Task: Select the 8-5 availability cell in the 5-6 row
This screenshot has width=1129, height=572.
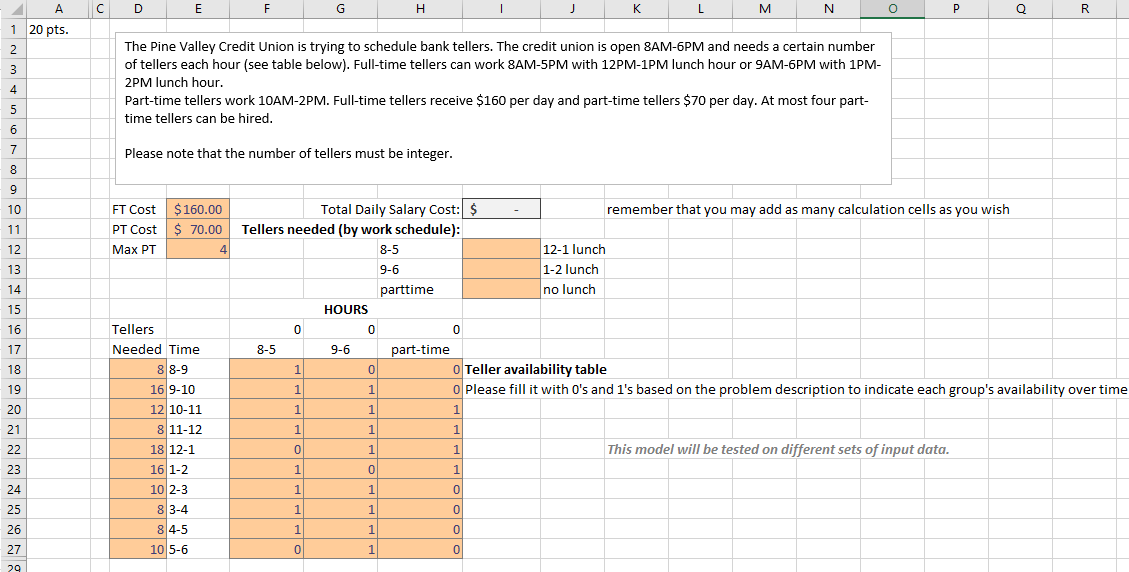Action: click(266, 550)
